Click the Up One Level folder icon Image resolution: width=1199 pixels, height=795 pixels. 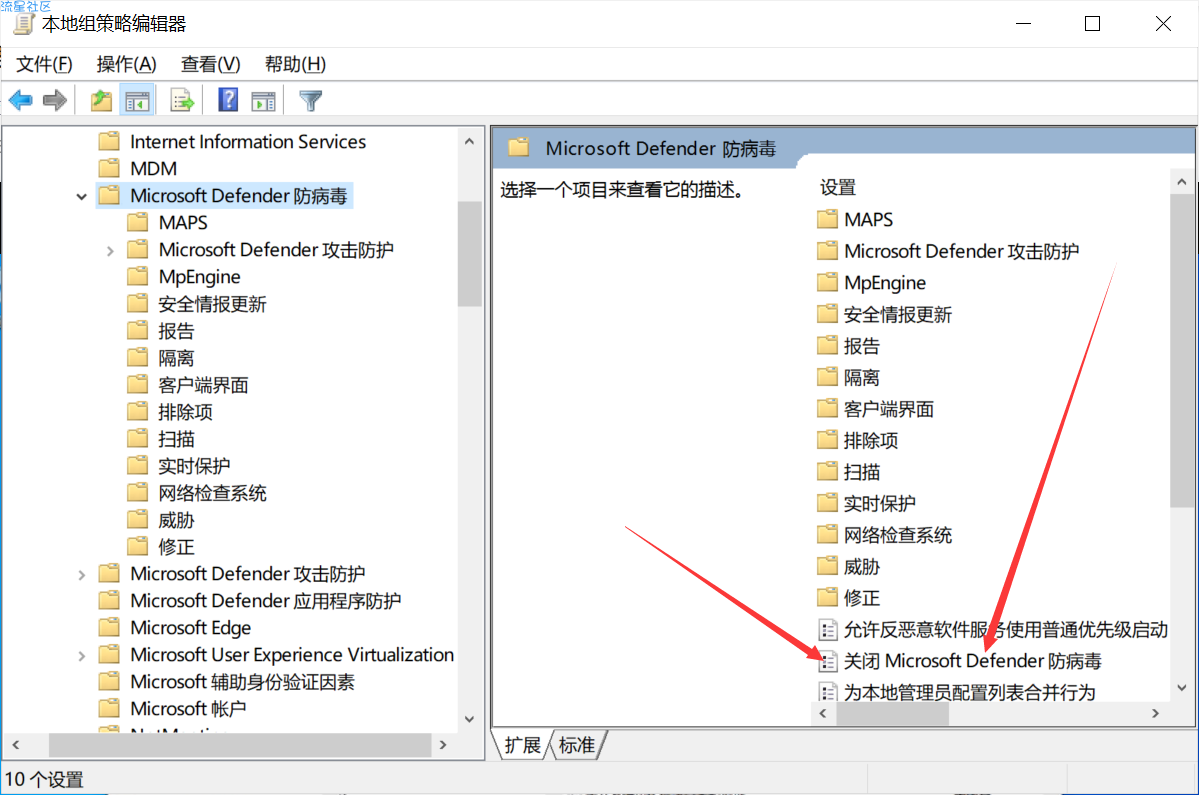101,100
